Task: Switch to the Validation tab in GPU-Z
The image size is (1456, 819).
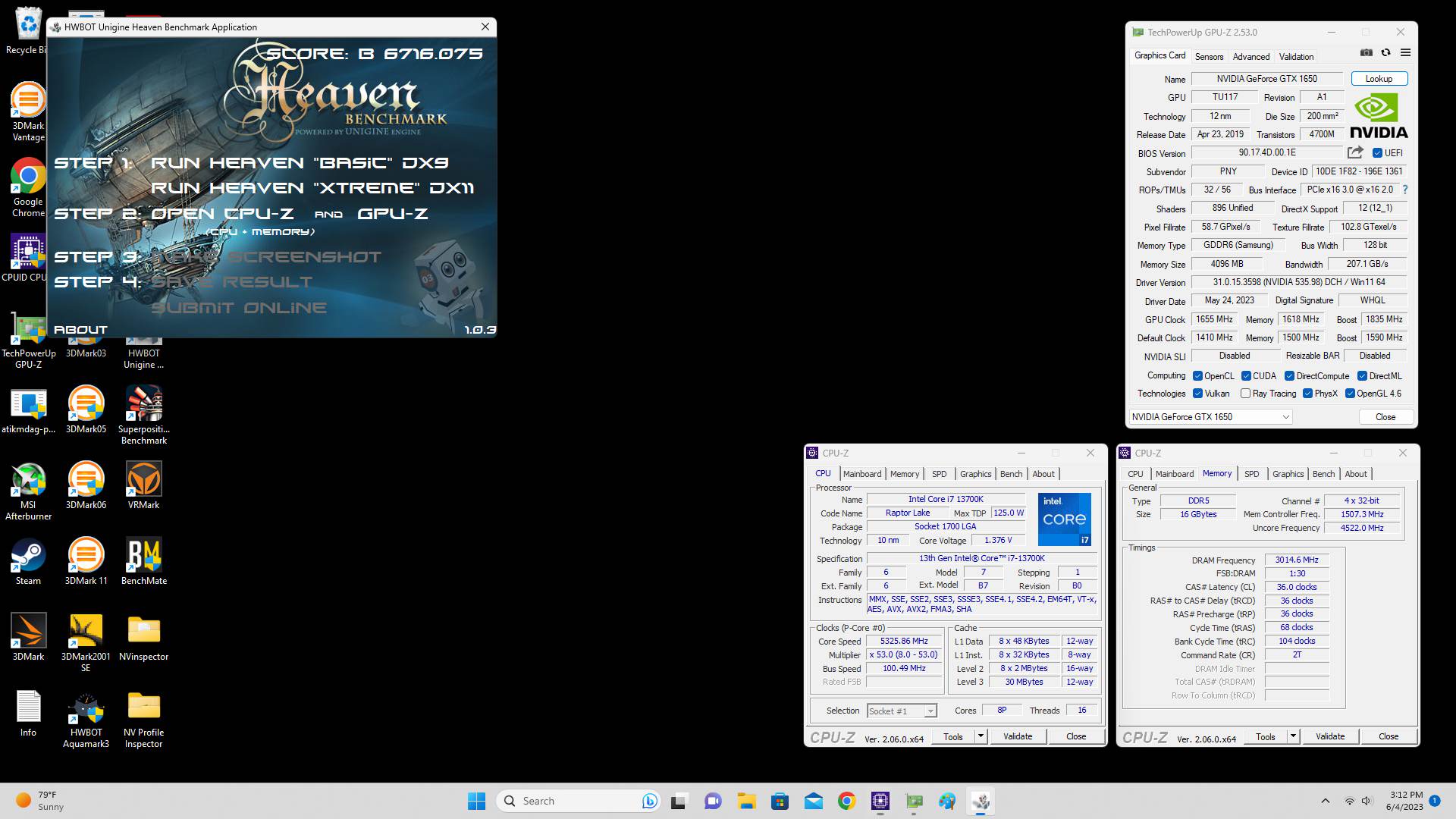Action: (1296, 57)
